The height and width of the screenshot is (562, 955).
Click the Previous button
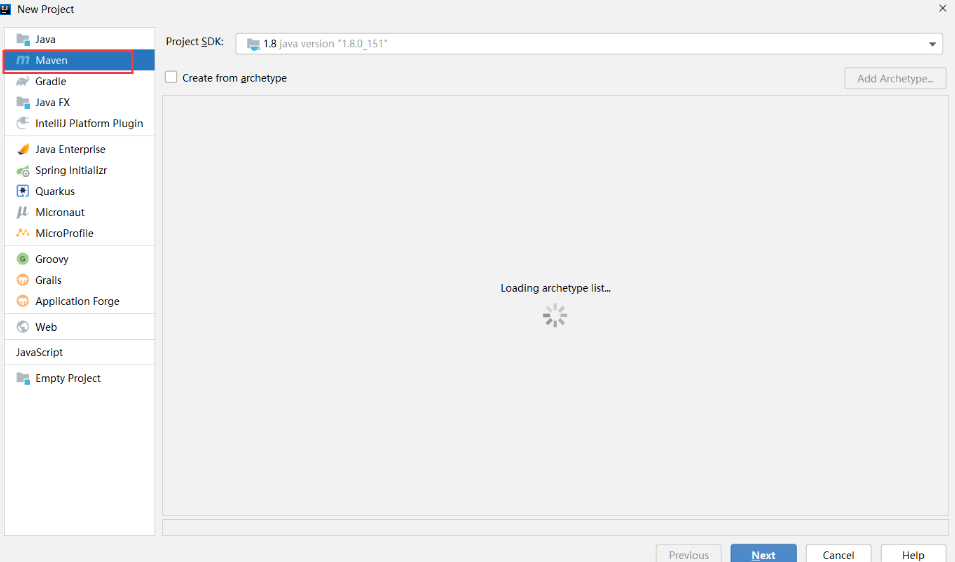pos(688,554)
